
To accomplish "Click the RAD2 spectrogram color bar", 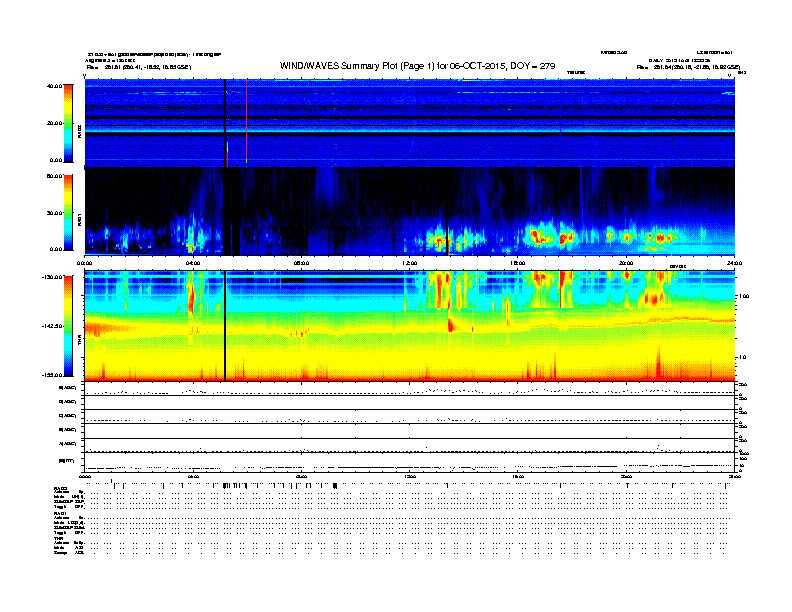I will pyautogui.click(x=68, y=123).
